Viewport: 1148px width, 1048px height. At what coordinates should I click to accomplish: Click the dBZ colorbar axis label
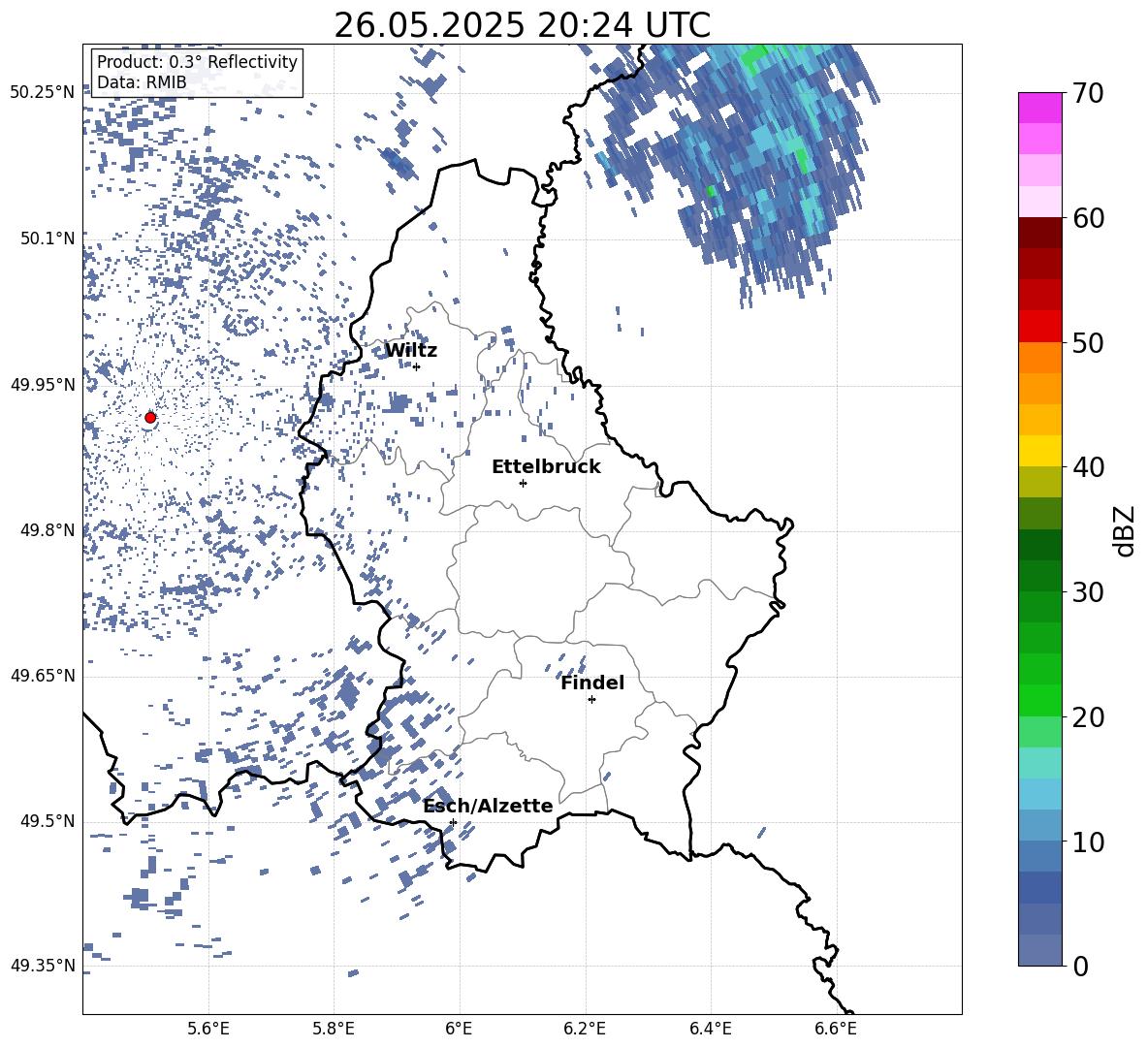(1125, 530)
